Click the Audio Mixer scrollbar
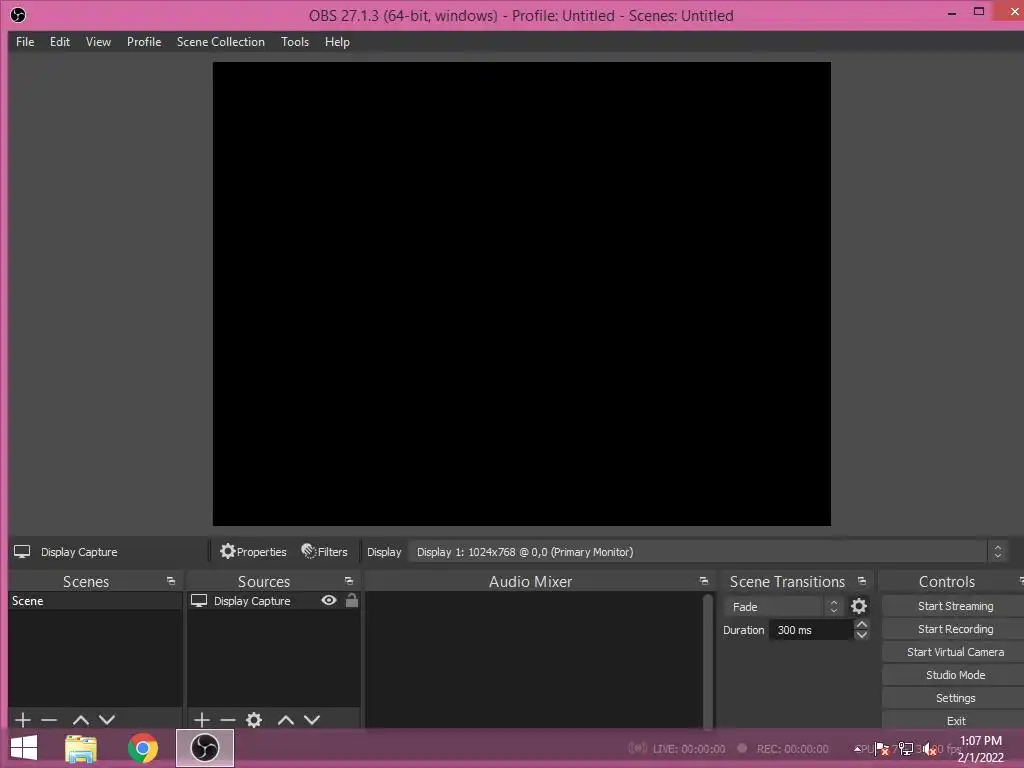This screenshot has width=1024, height=768. (x=708, y=660)
